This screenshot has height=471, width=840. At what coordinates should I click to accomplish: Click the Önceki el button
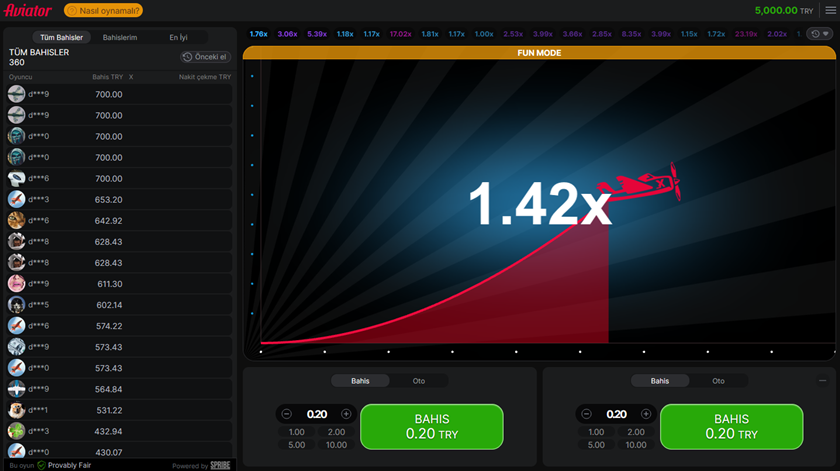pos(206,57)
